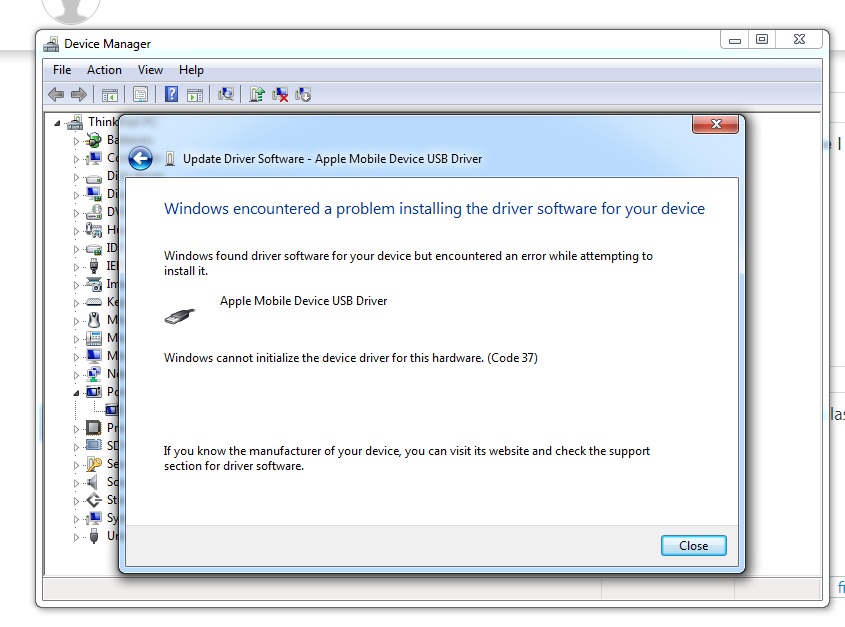Toggle the Show/Hide Action Pane toolbar icon

coord(195,95)
